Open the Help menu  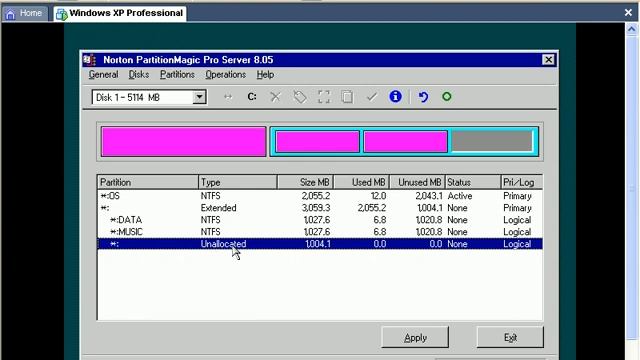pos(265,75)
